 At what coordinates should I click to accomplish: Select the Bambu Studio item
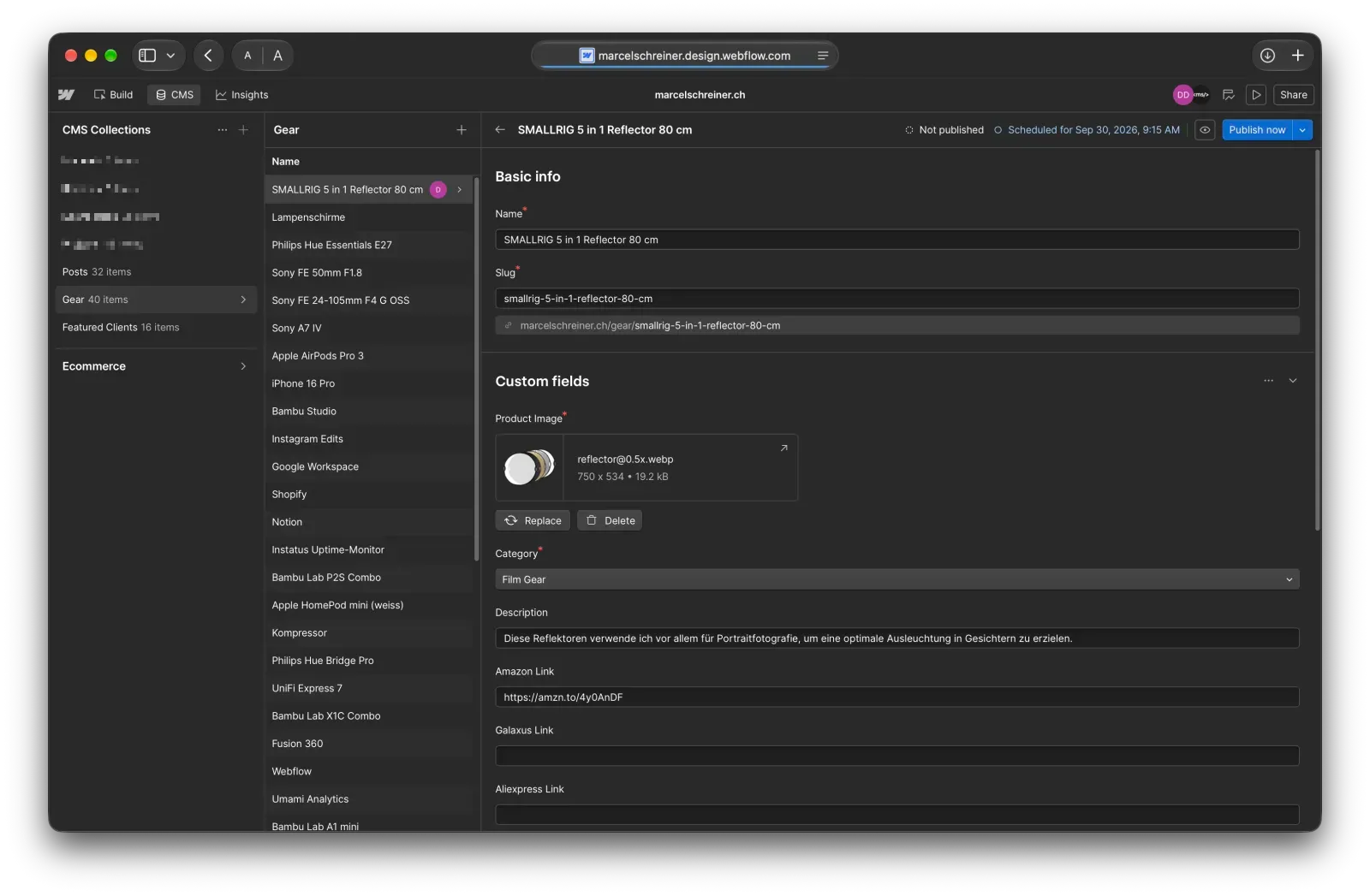coord(369,412)
